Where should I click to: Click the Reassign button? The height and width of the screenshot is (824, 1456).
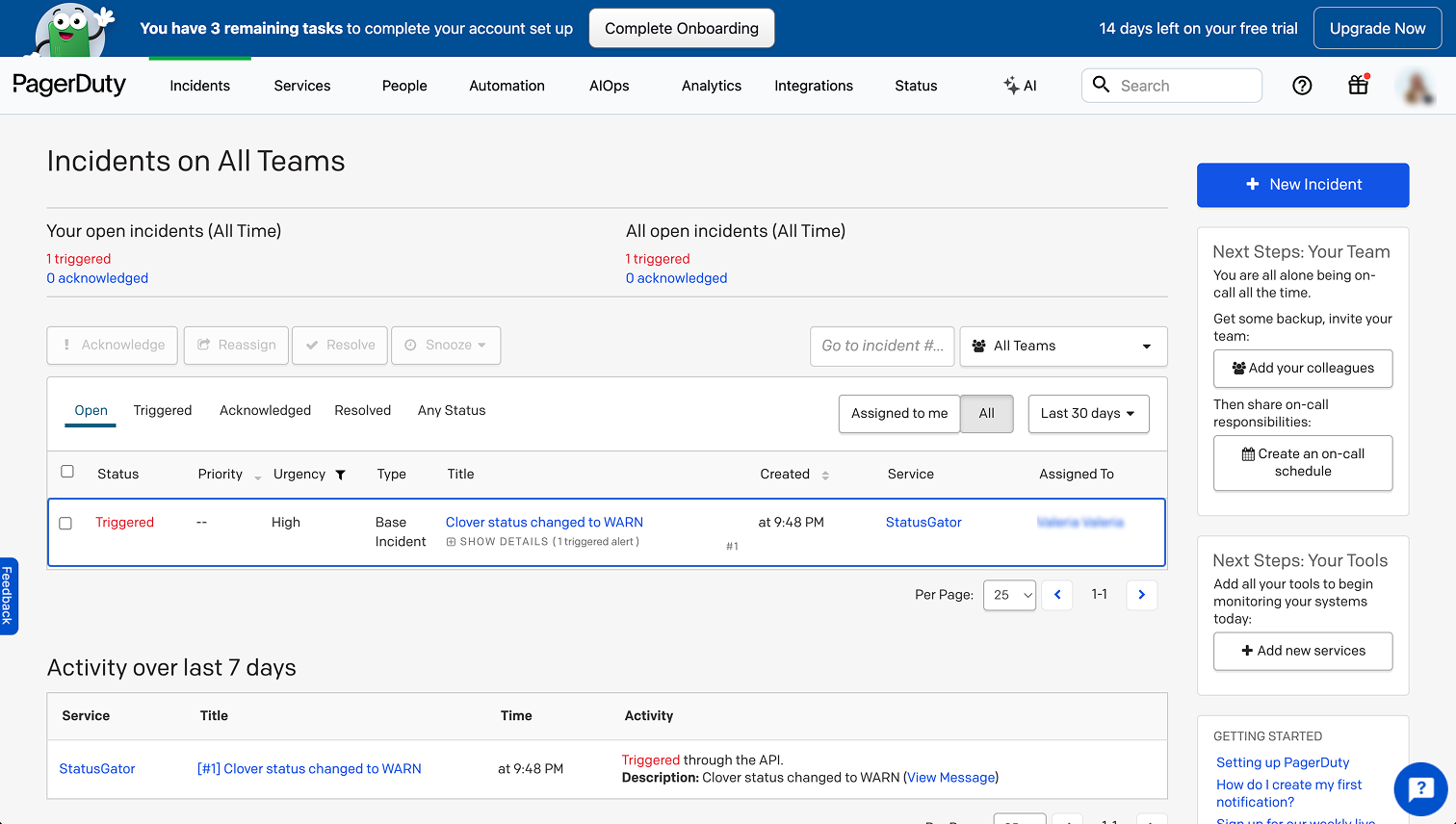click(x=236, y=346)
